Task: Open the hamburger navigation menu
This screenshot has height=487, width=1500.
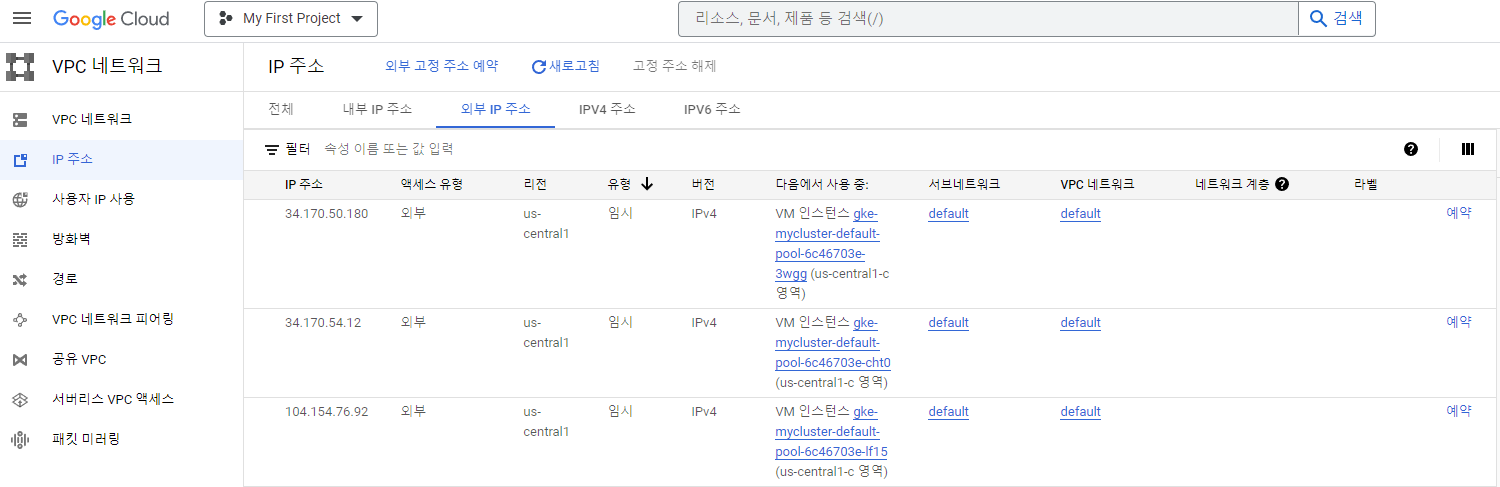Action: click(x=21, y=19)
